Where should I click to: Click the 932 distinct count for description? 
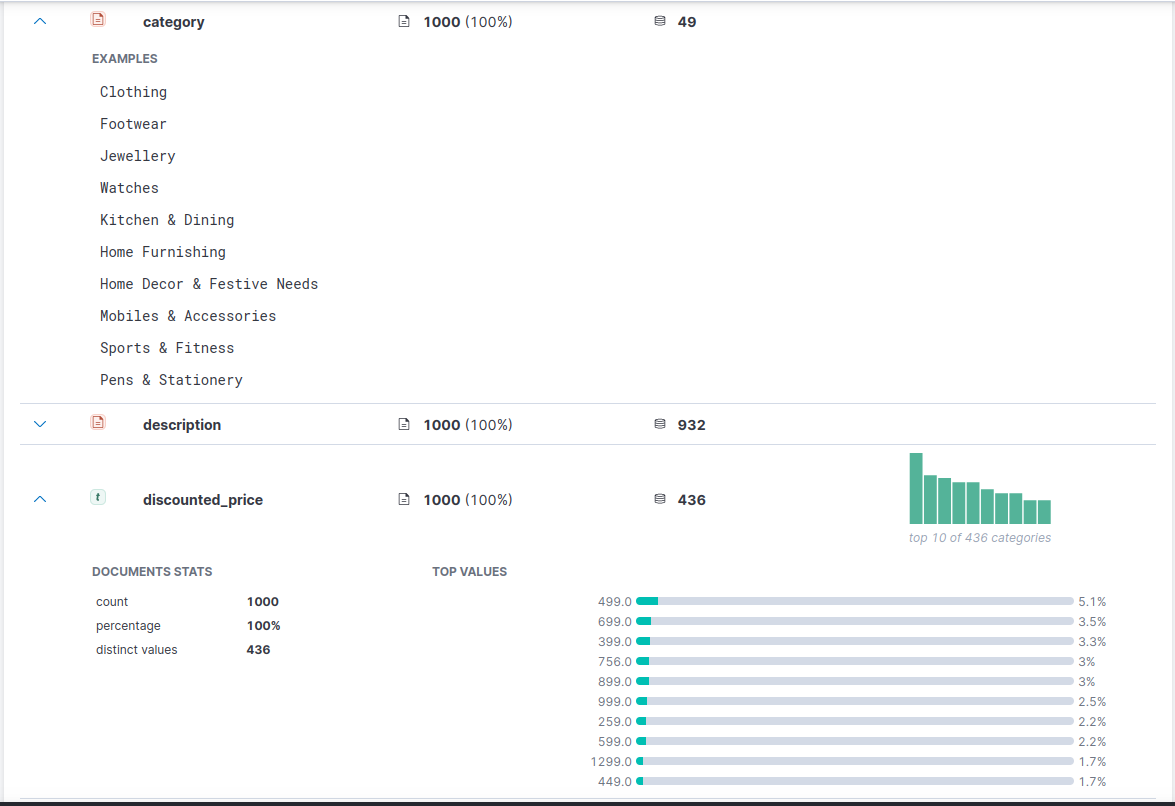pos(692,425)
